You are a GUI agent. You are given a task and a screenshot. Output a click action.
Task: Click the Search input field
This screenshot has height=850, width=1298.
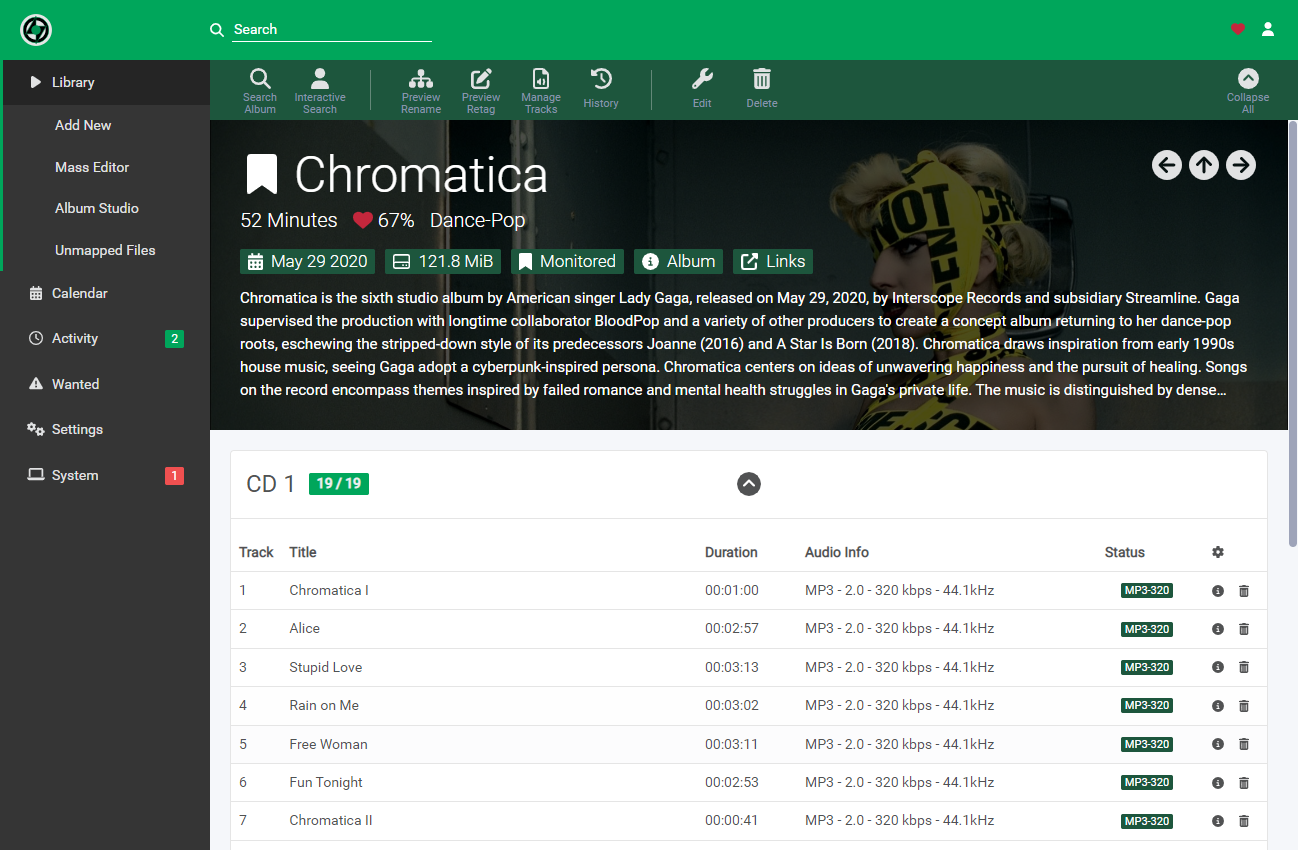(332, 30)
